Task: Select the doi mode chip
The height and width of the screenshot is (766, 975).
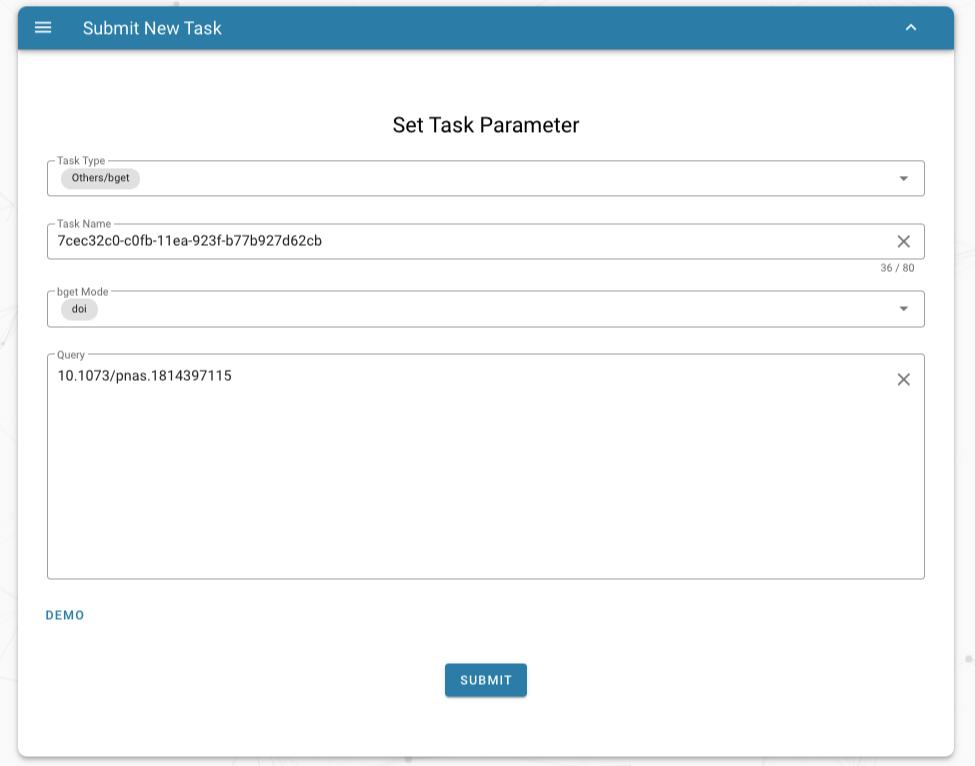Action: pos(79,309)
